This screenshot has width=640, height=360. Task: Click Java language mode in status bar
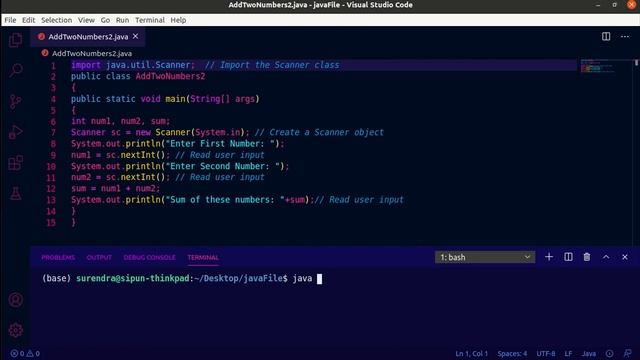click(589, 353)
